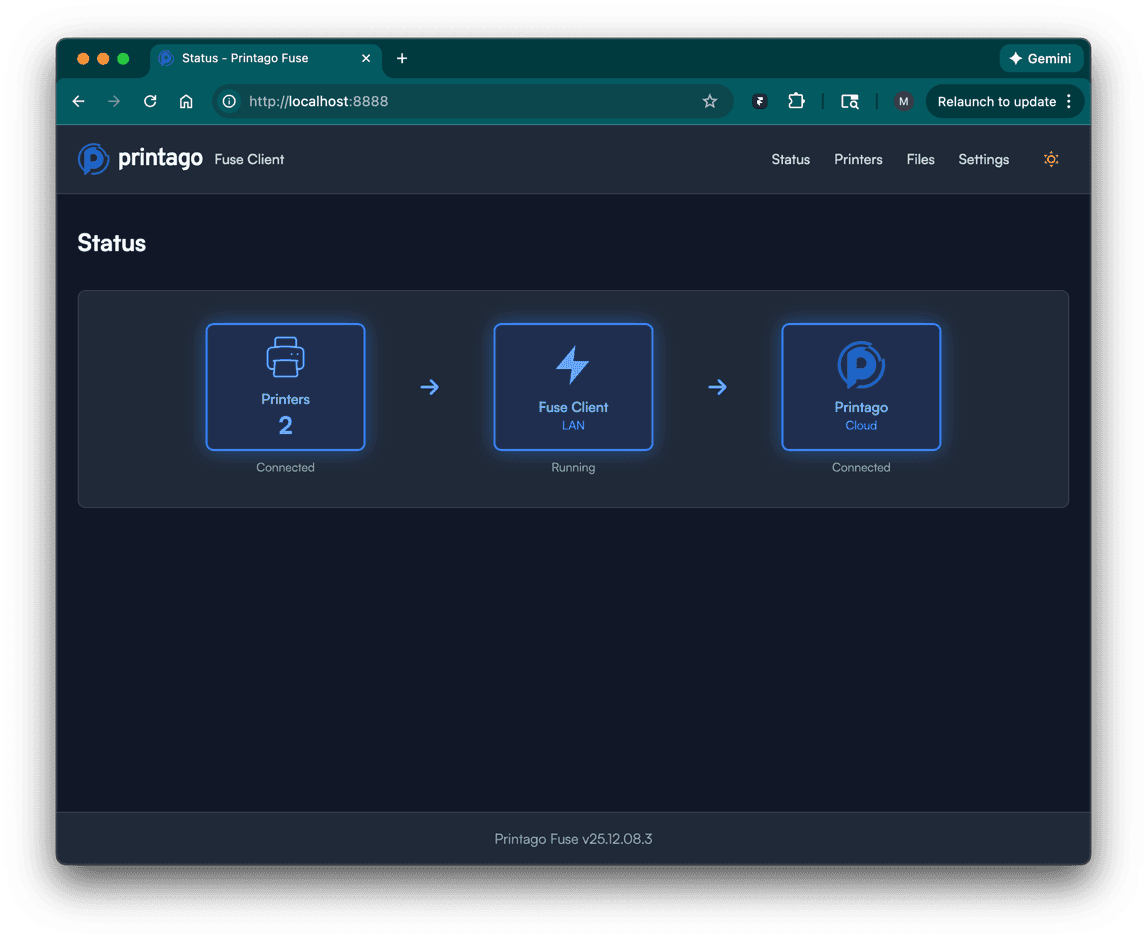Select the Status - Printago Fuse tab
The height and width of the screenshot is (939, 1147).
(266, 59)
